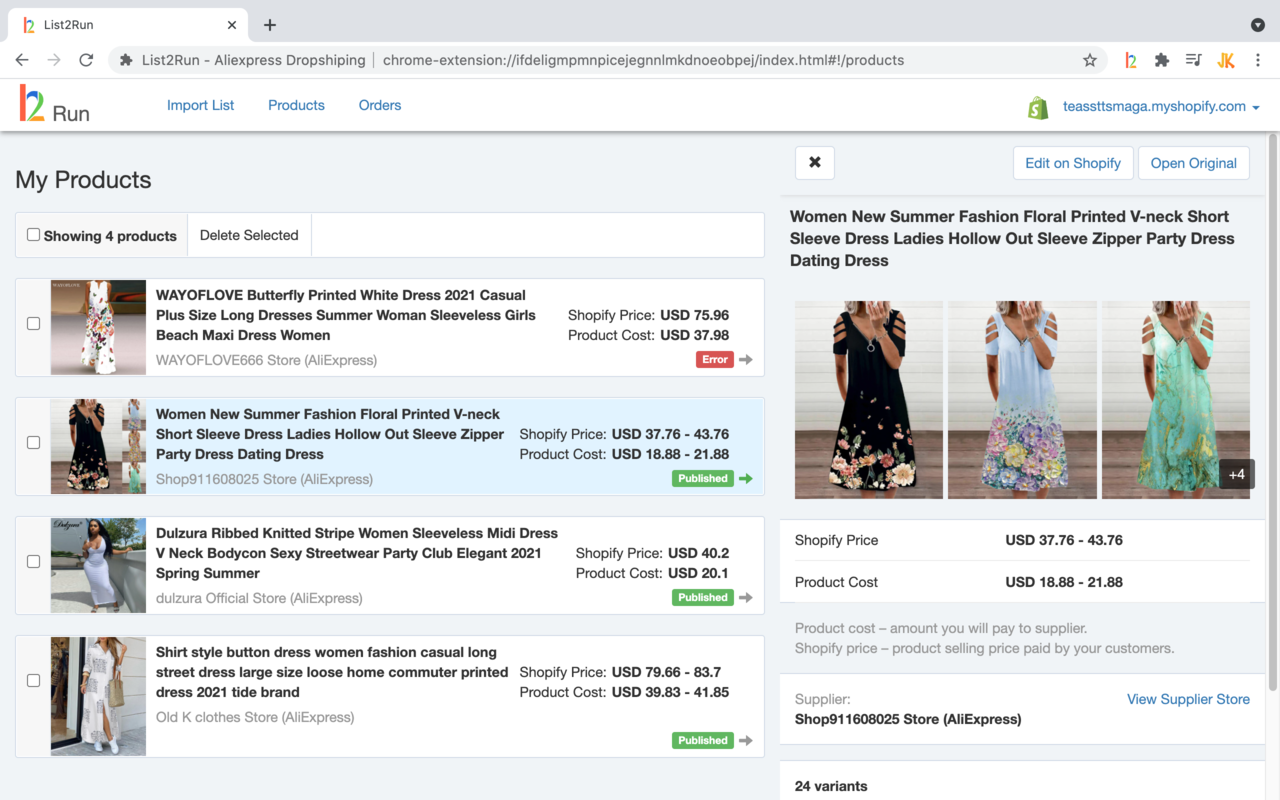The width and height of the screenshot is (1280, 800).
Task: Click arrow icon on WAYOFLOVE product row
Action: [746, 360]
